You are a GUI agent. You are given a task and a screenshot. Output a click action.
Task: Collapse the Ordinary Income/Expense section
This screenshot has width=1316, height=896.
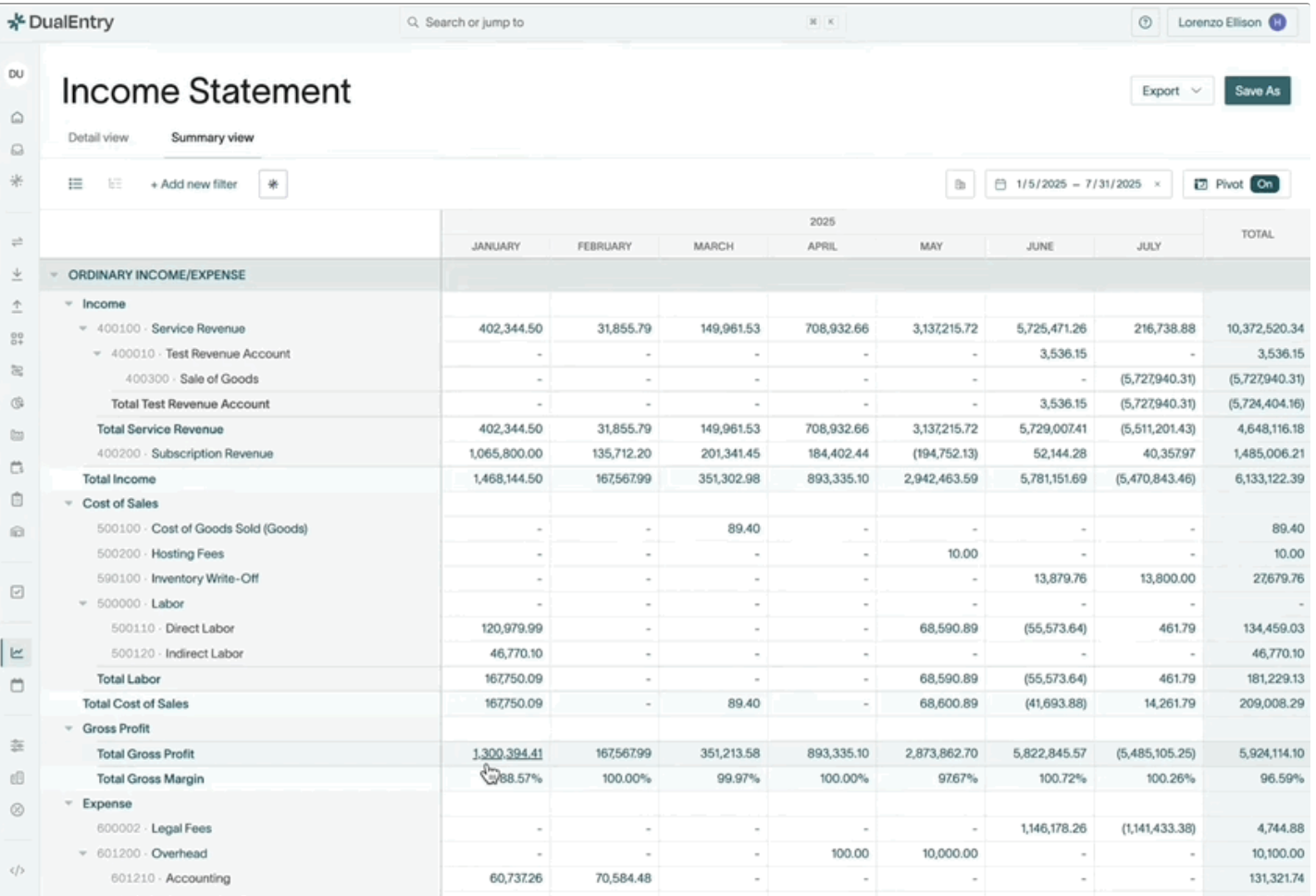54,275
